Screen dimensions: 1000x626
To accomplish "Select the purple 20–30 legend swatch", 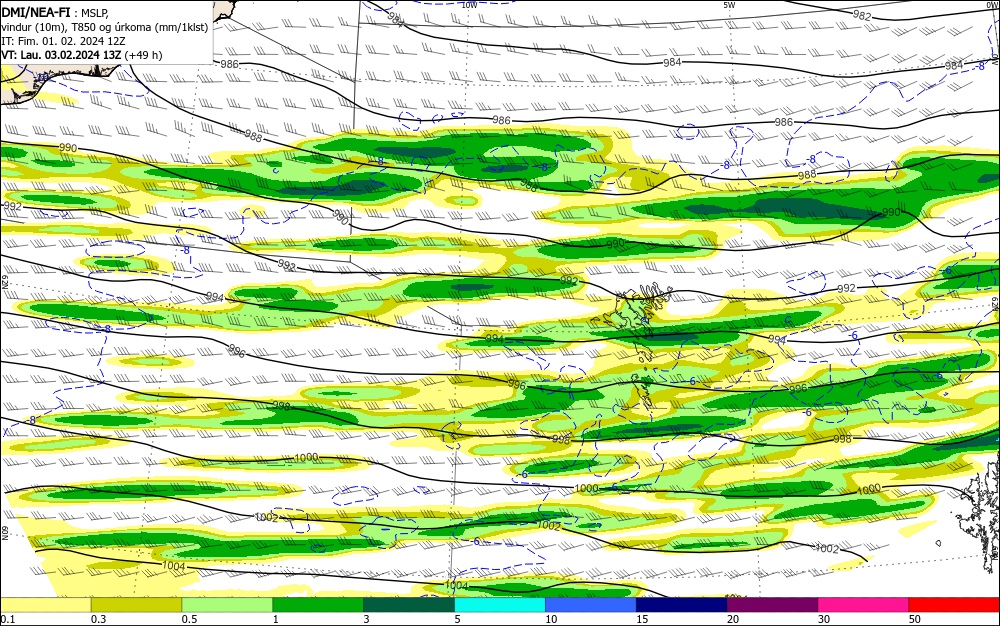I will pyautogui.click(x=772, y=605).
